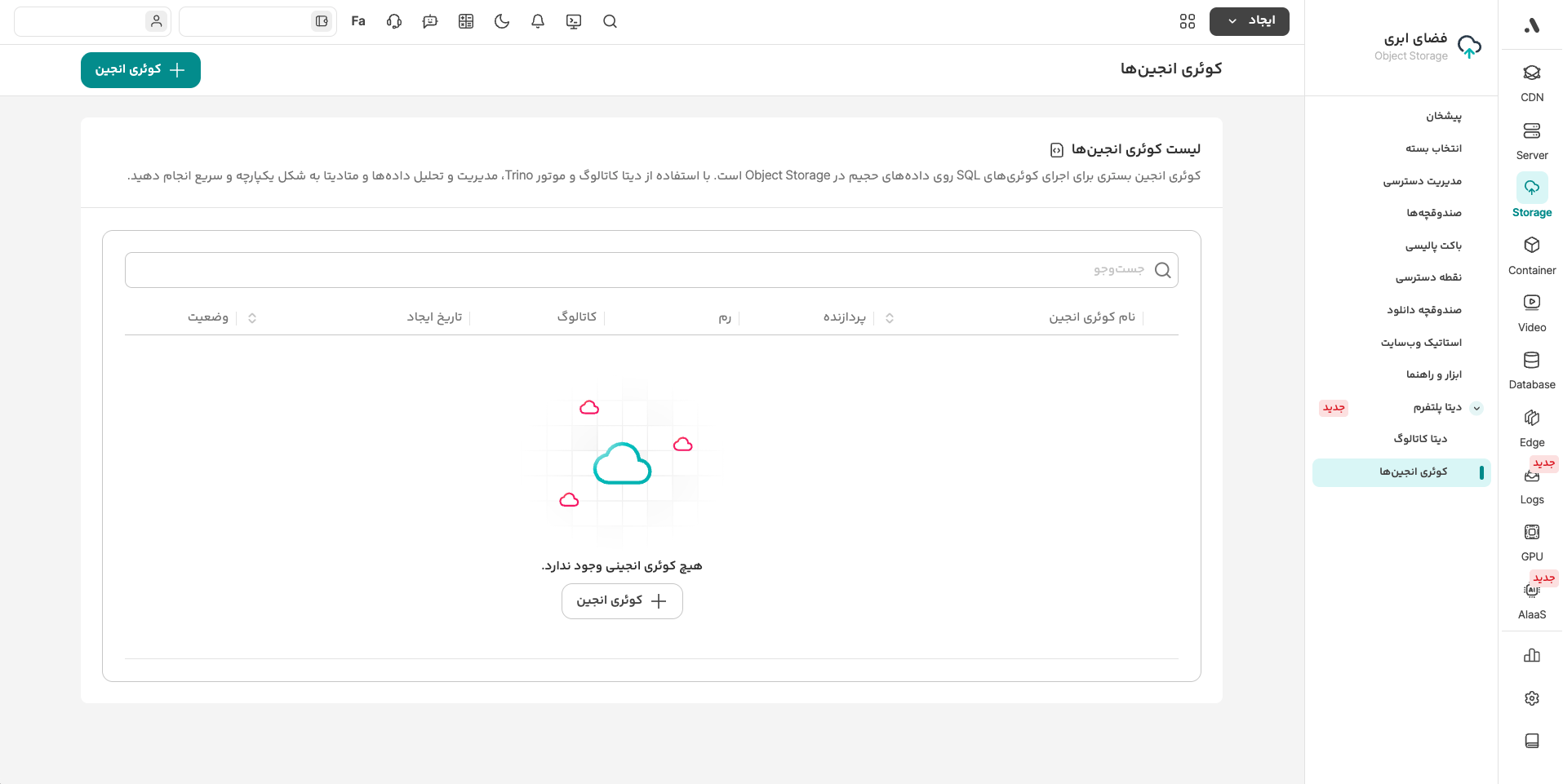Click the notifications bell icon
1563x784 pixels.
(x=538, y=22)
